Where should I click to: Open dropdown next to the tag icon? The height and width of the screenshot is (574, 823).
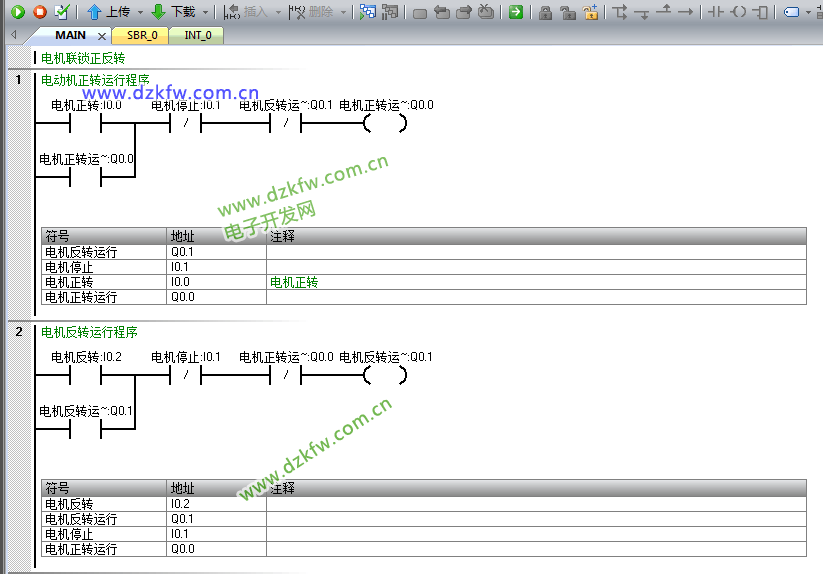pos(807,12)
